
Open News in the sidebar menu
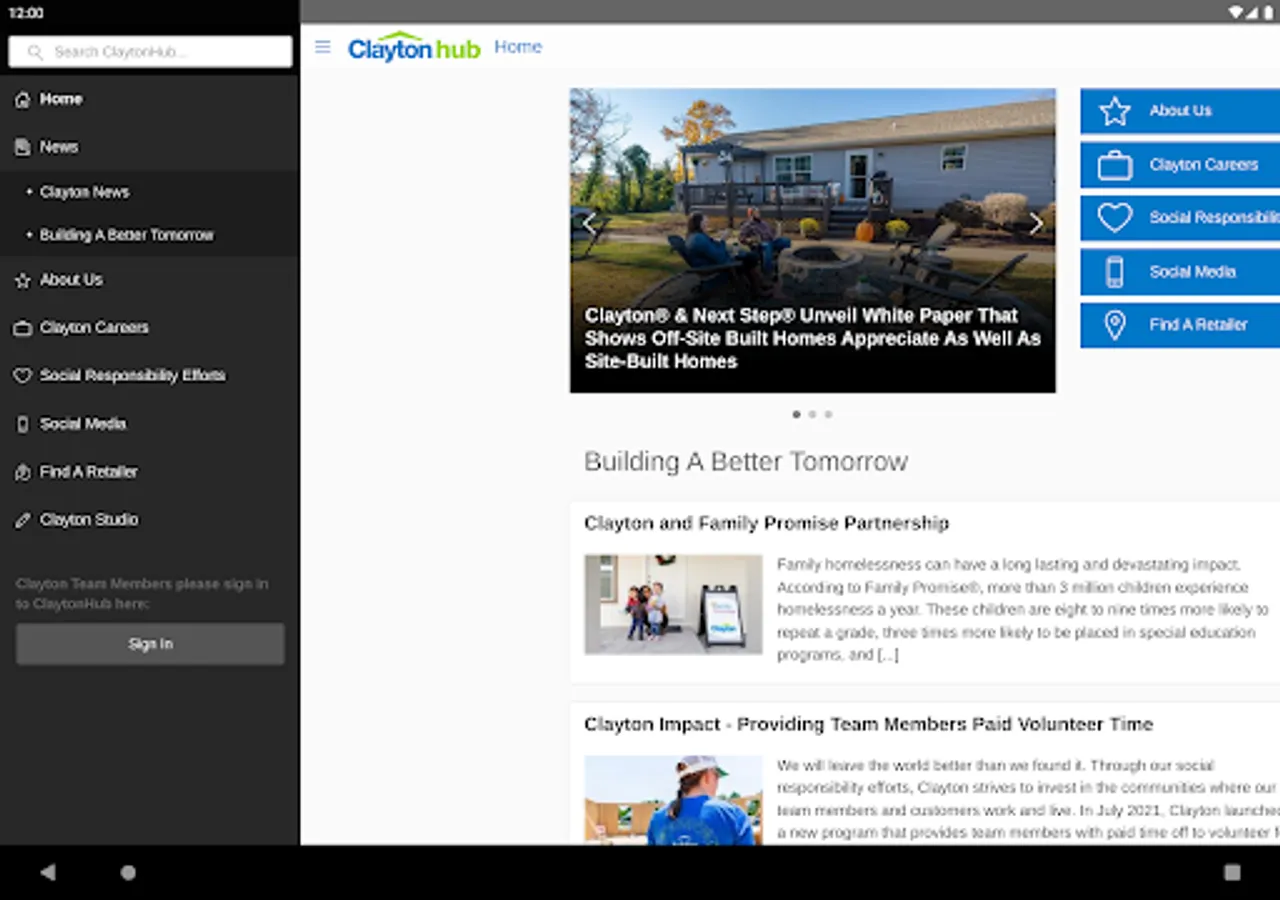tap(150, 147)
